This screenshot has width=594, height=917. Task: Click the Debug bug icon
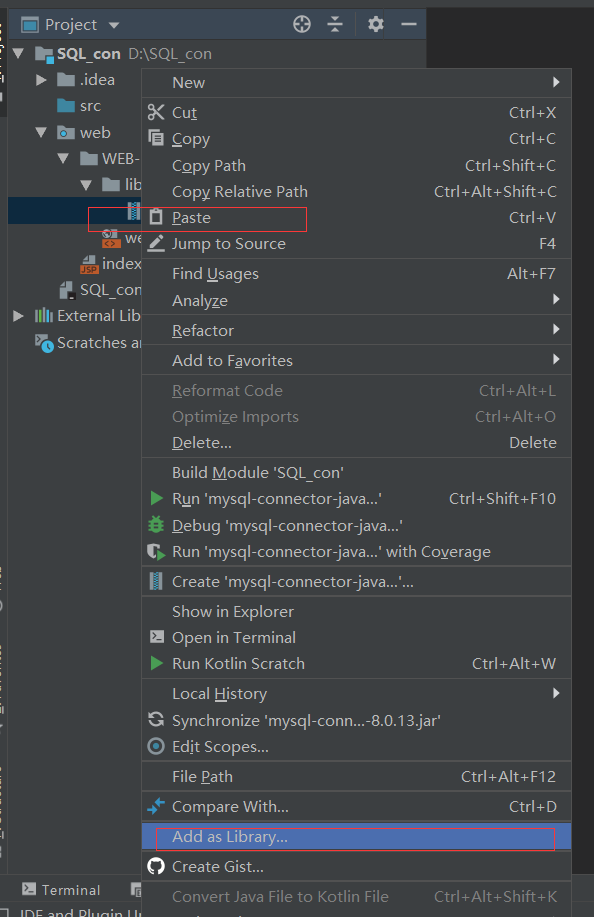click(156, 525)
